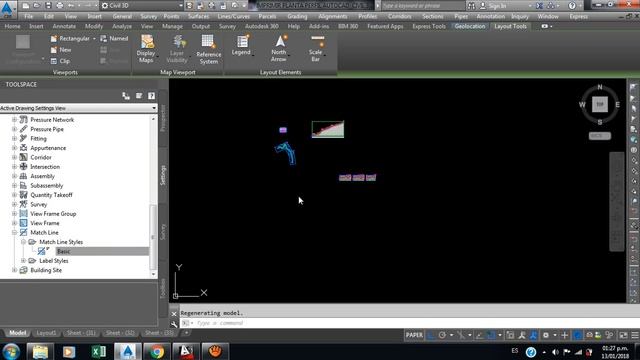This screenshot has width=640, height=360.
Task: Switch to the Layout1 tab
Action: (x=46, y=333)
